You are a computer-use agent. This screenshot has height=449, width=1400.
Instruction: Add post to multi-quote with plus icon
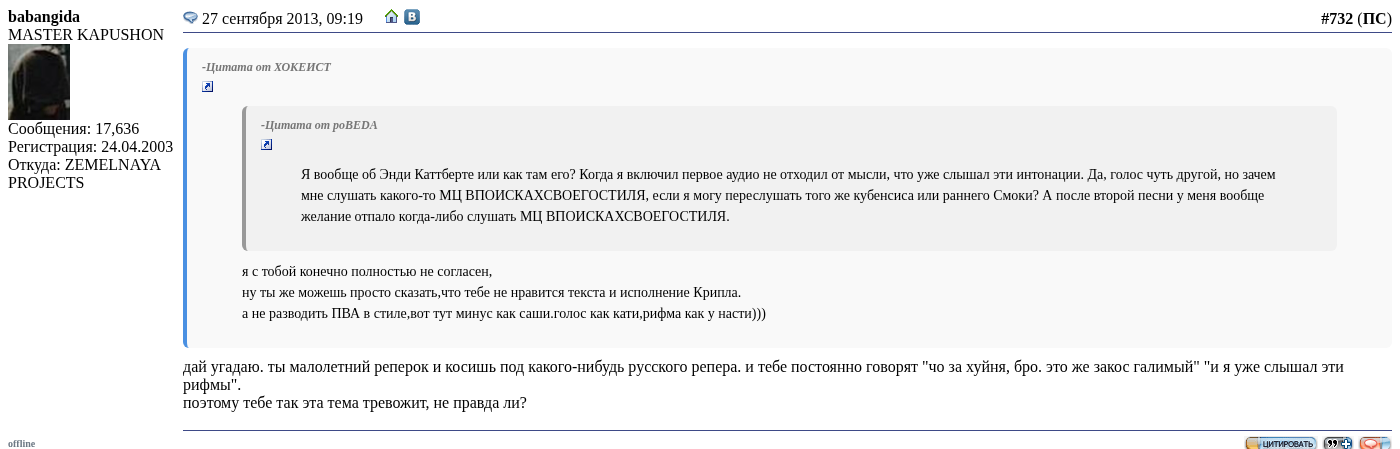coord(1338,443)
